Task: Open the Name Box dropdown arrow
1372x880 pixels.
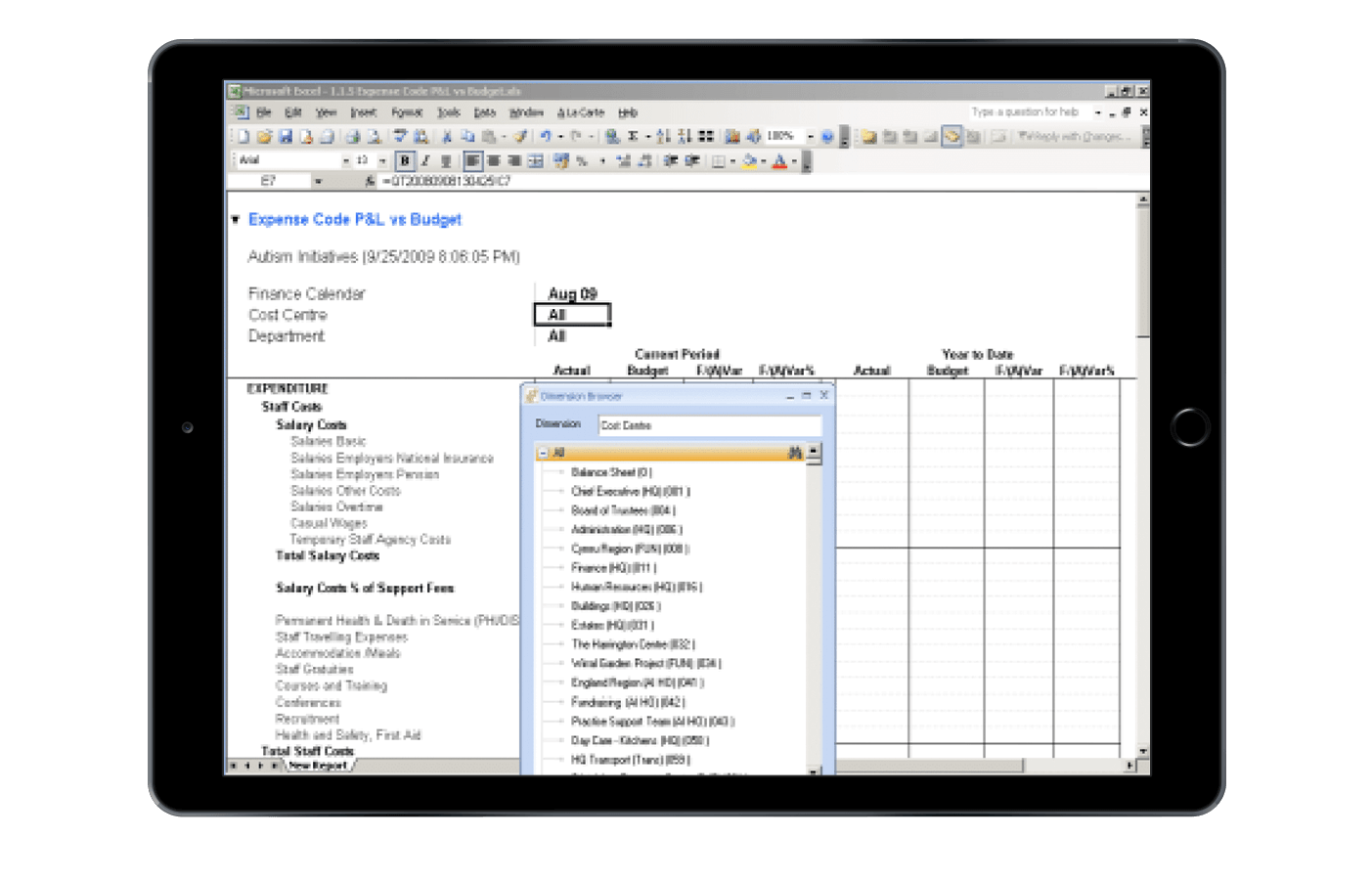Action: [x=318, y=181]
